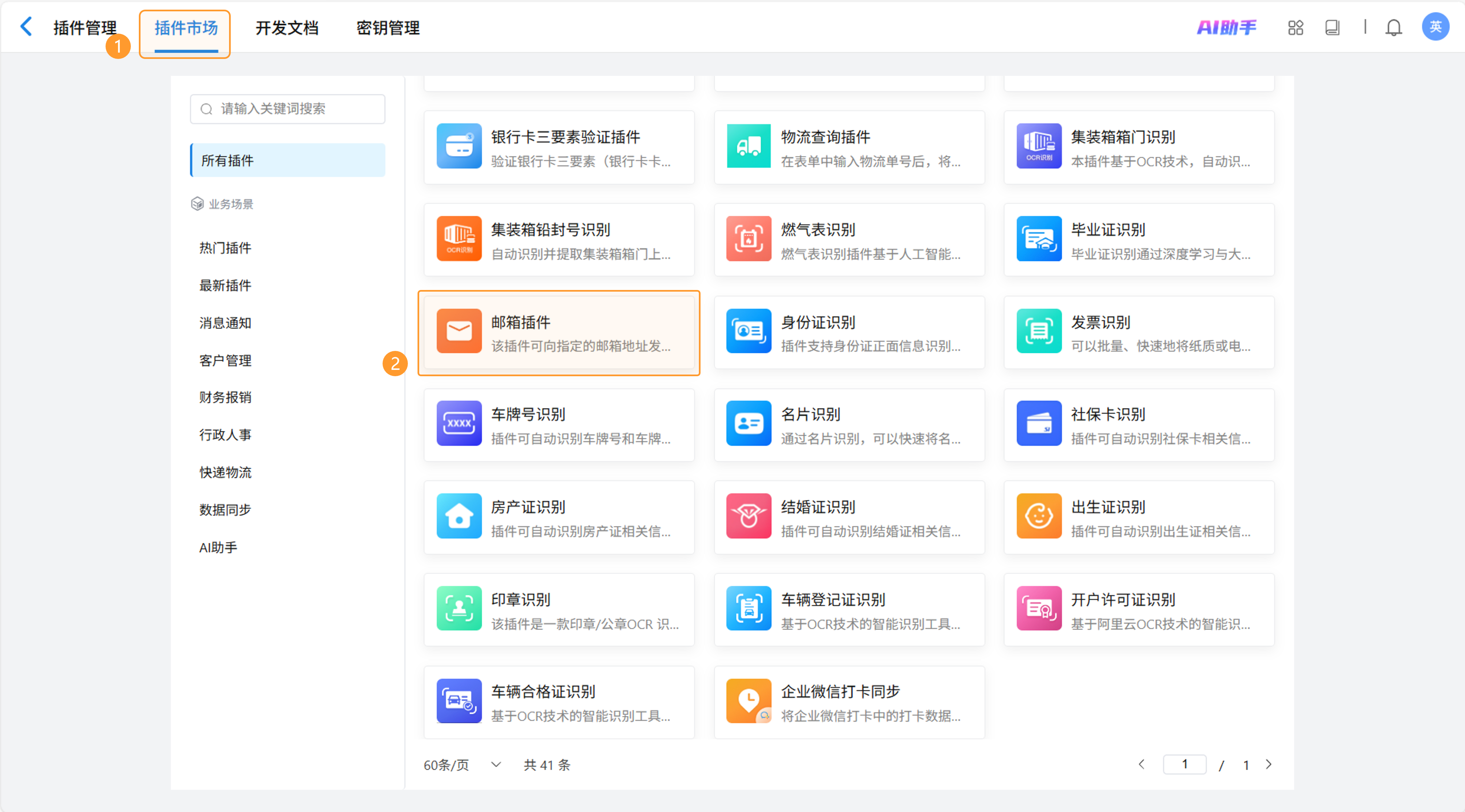This screenshot has width=1465, height=812.
Task: Click the license plate recognition icon
Action: click(459, 423)
